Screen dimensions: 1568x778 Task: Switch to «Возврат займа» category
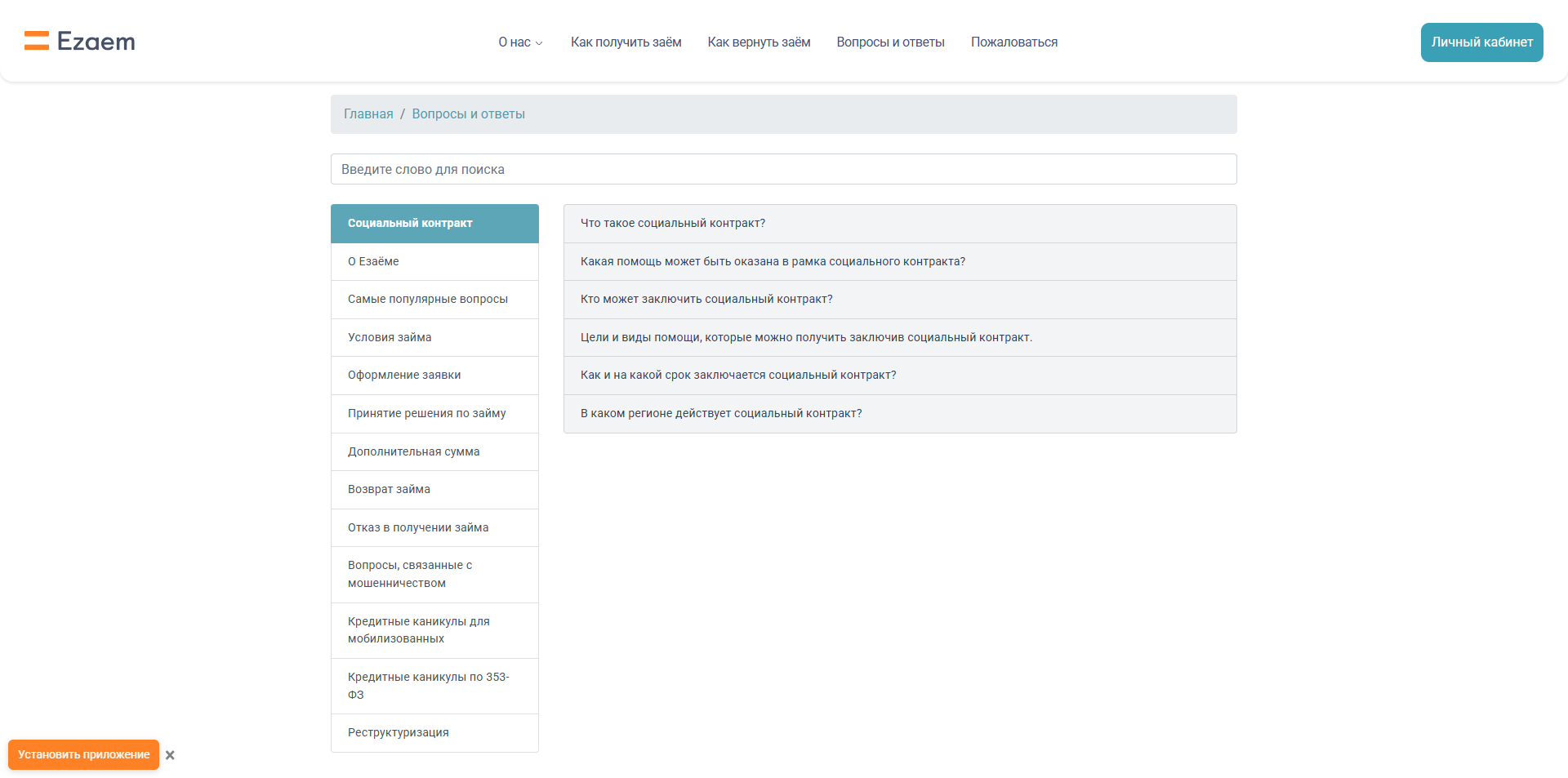[x=389, y=490]
